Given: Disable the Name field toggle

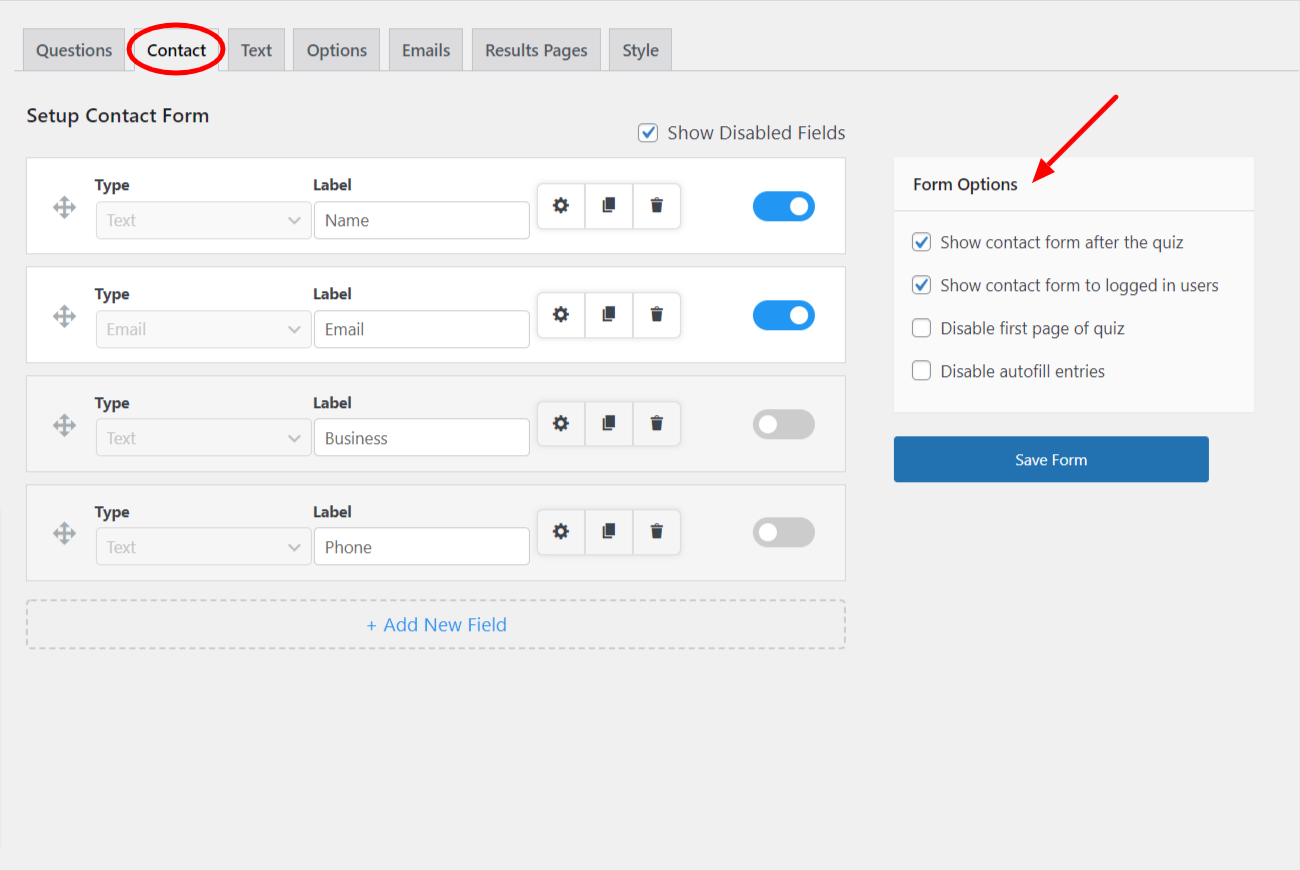Looking at the screenshot, I should pyautogui.click(x=783, y=206).
